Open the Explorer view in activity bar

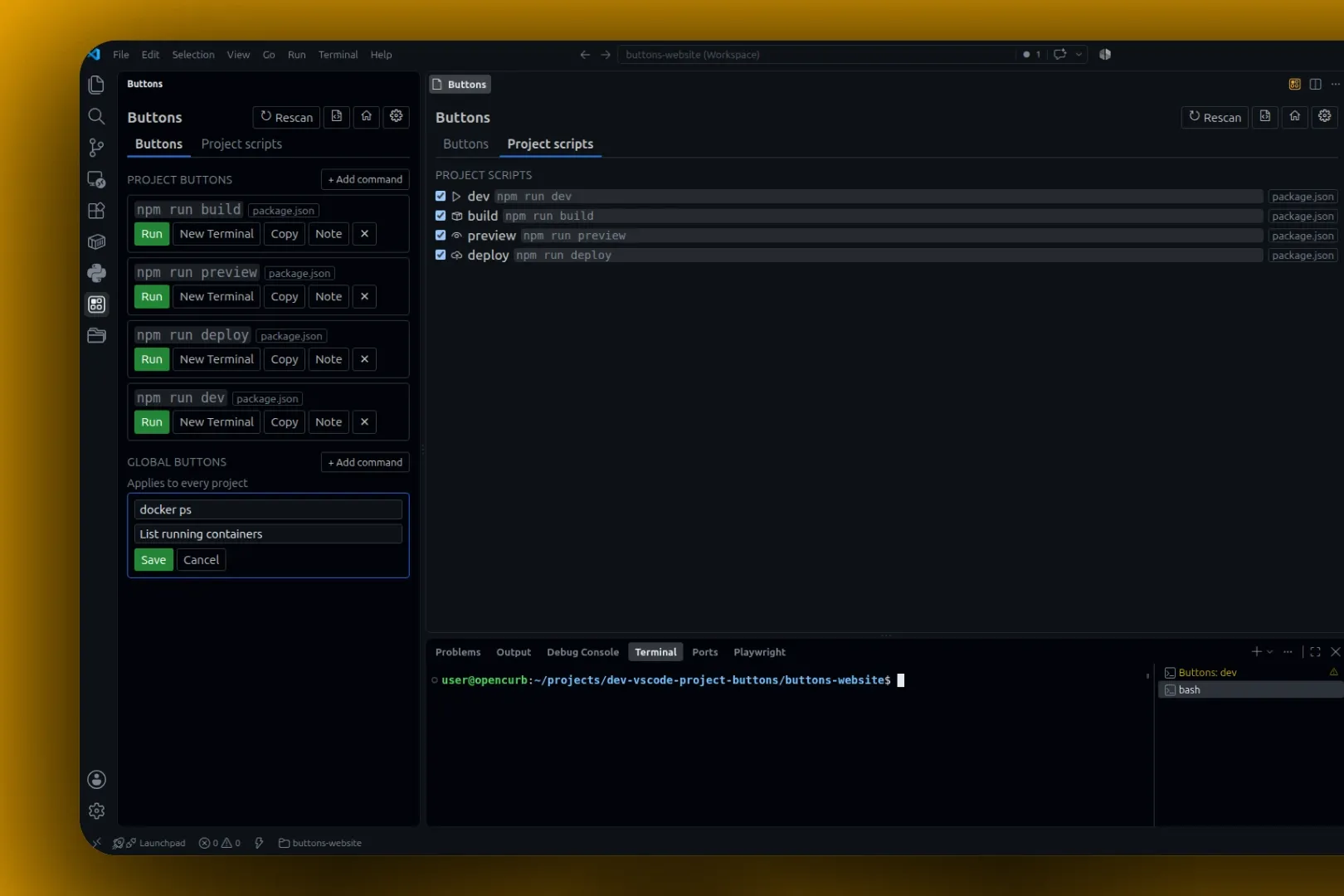(96, 85)
